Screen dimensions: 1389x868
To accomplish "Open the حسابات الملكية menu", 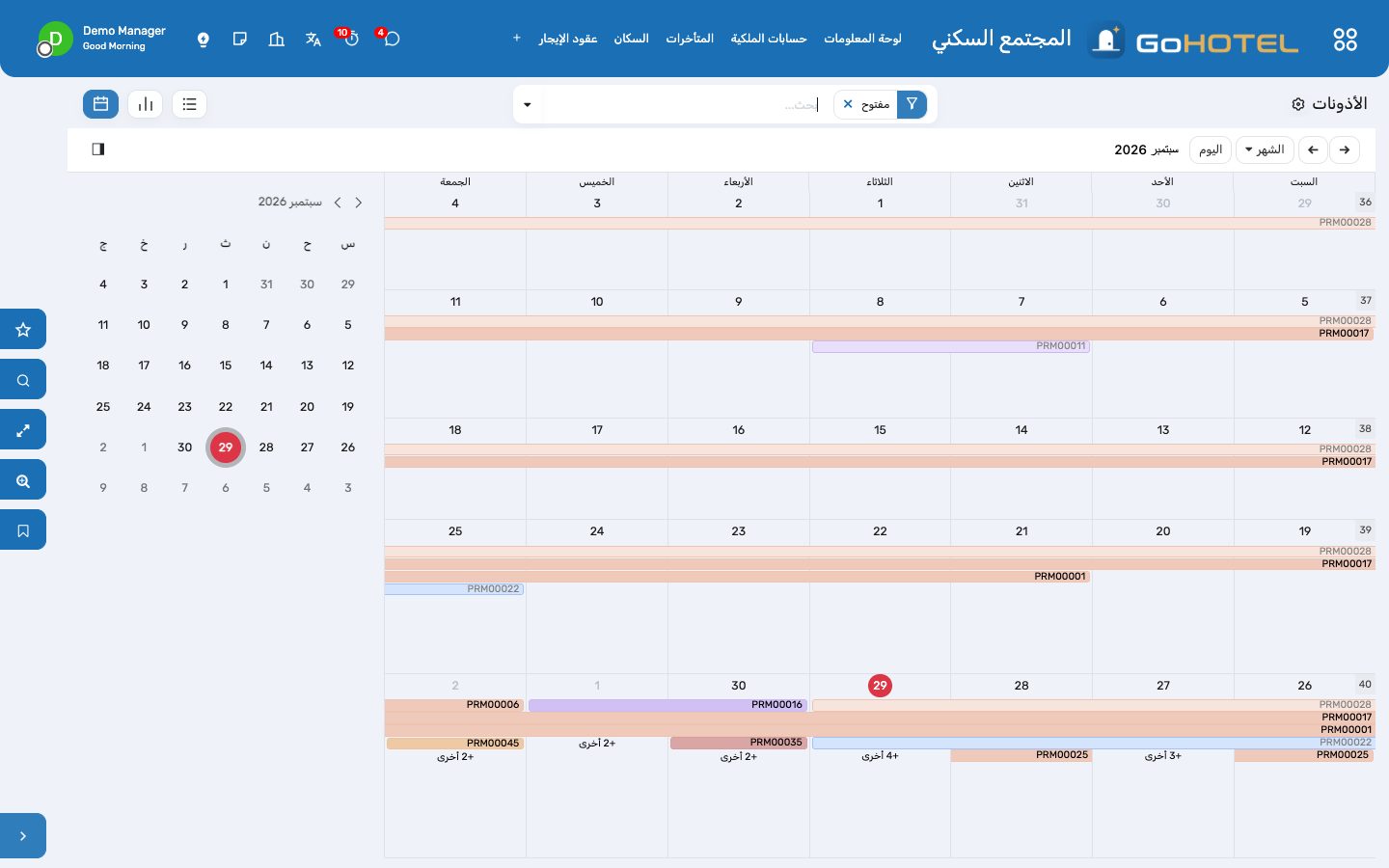I will point(768,39).
